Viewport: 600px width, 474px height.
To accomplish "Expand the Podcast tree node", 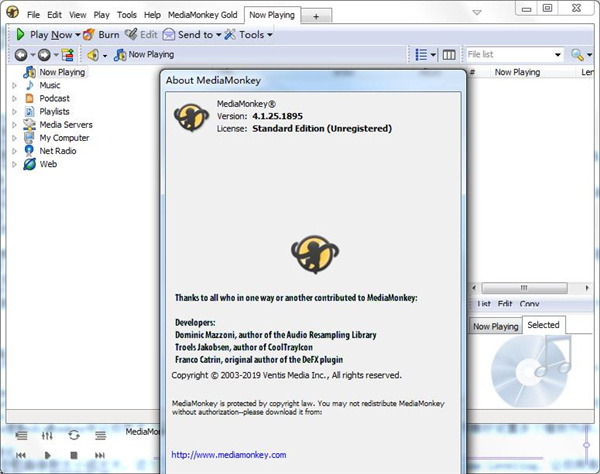I will [x=15, y=98].
